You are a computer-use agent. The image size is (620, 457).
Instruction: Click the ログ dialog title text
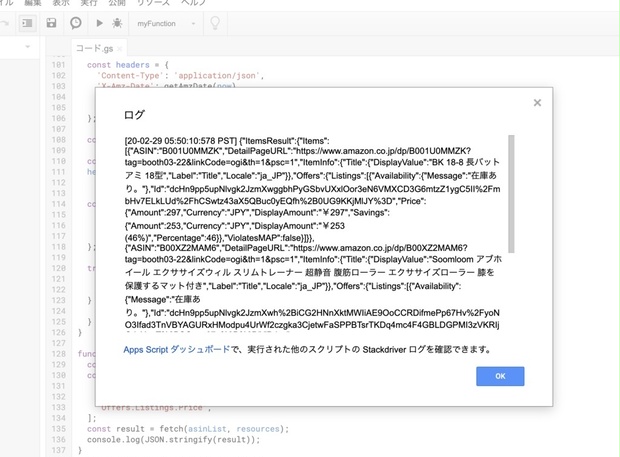(x=134, y=115)
